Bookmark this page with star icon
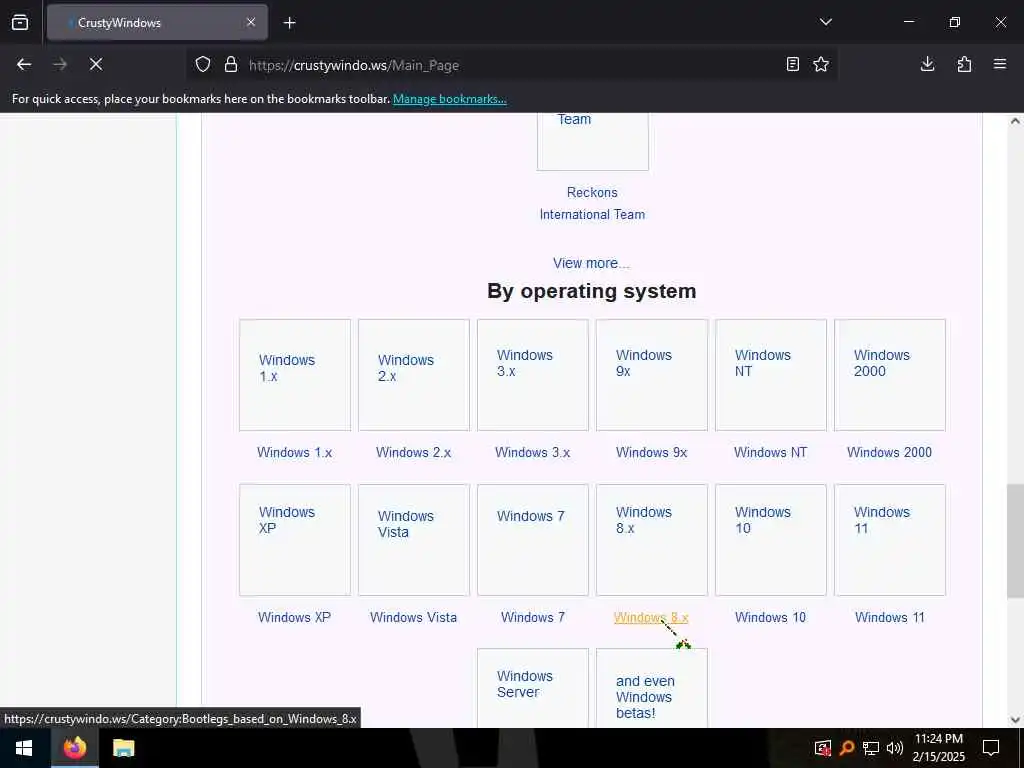This screenshot has width=1024, height=768. (821, 64)
